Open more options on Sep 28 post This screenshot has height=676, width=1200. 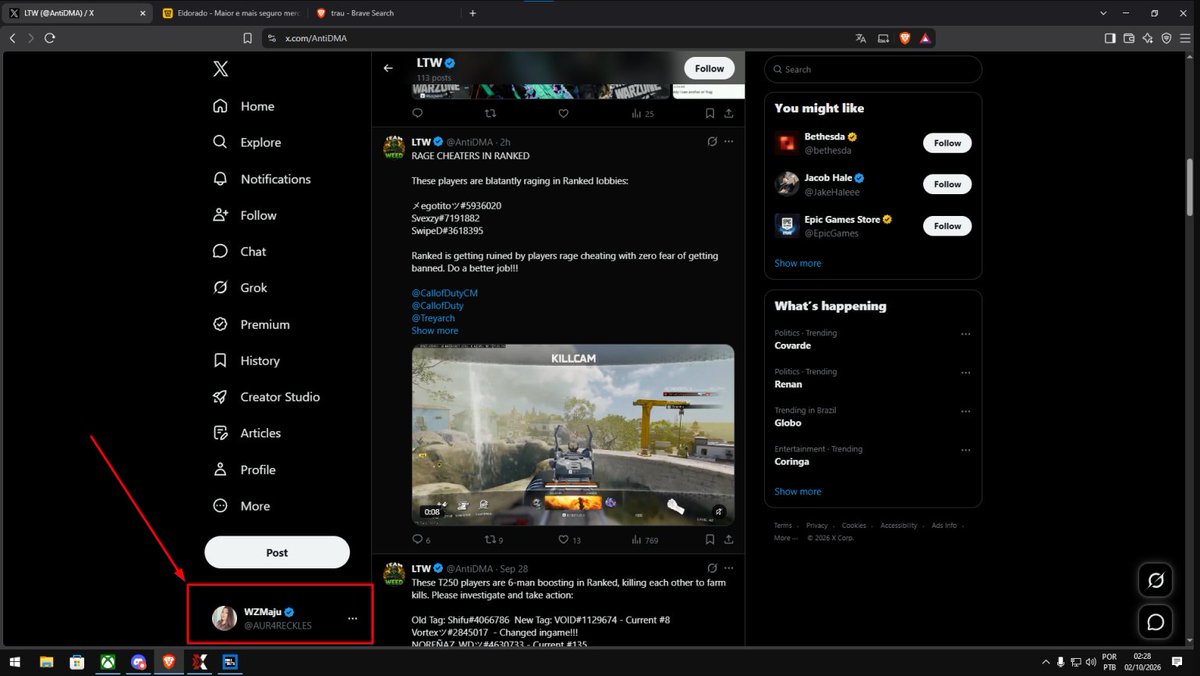pyautogui.click(x=729, y=568)
